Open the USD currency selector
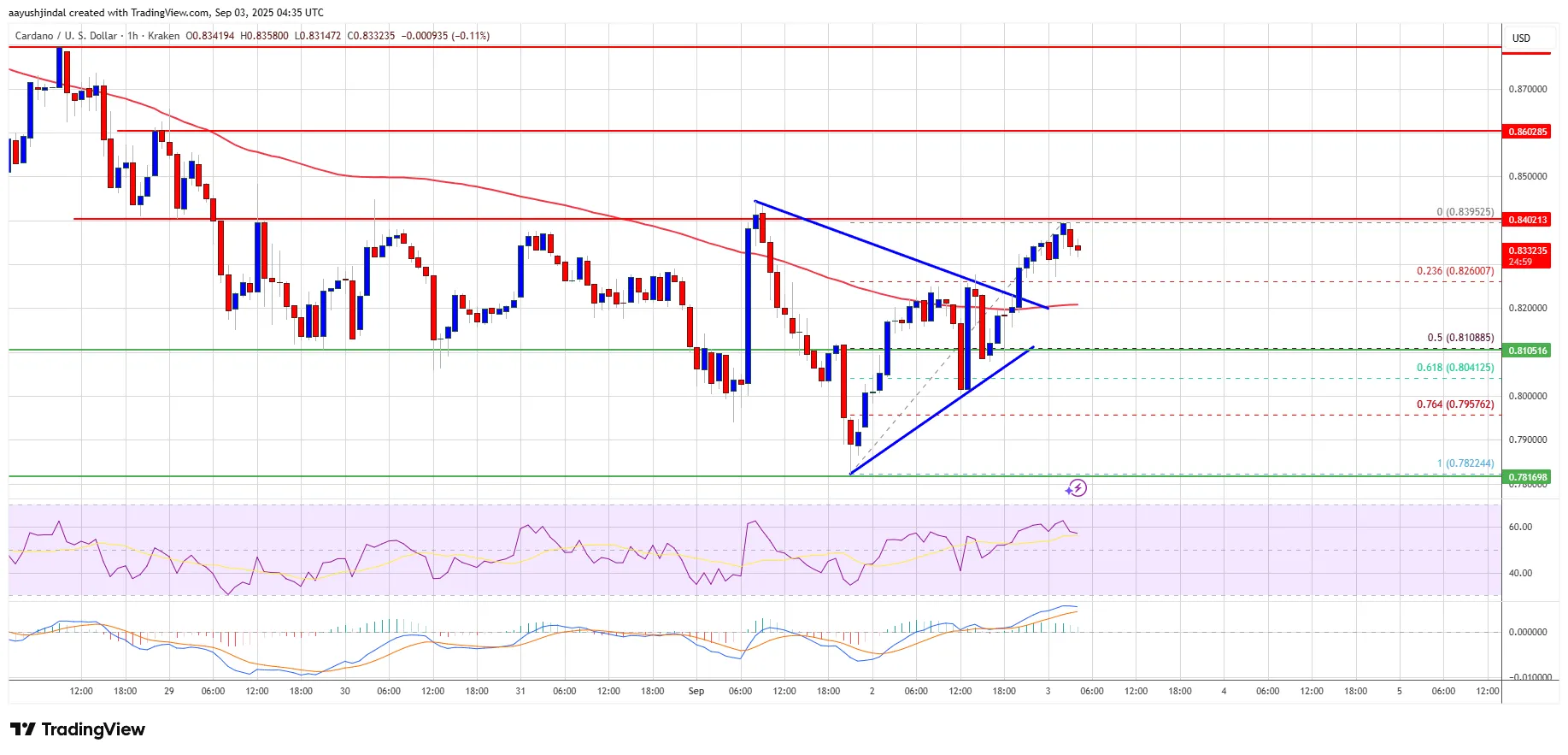Image resolution: width=1568 pixels, height=755 pixels. point(1521,38)
